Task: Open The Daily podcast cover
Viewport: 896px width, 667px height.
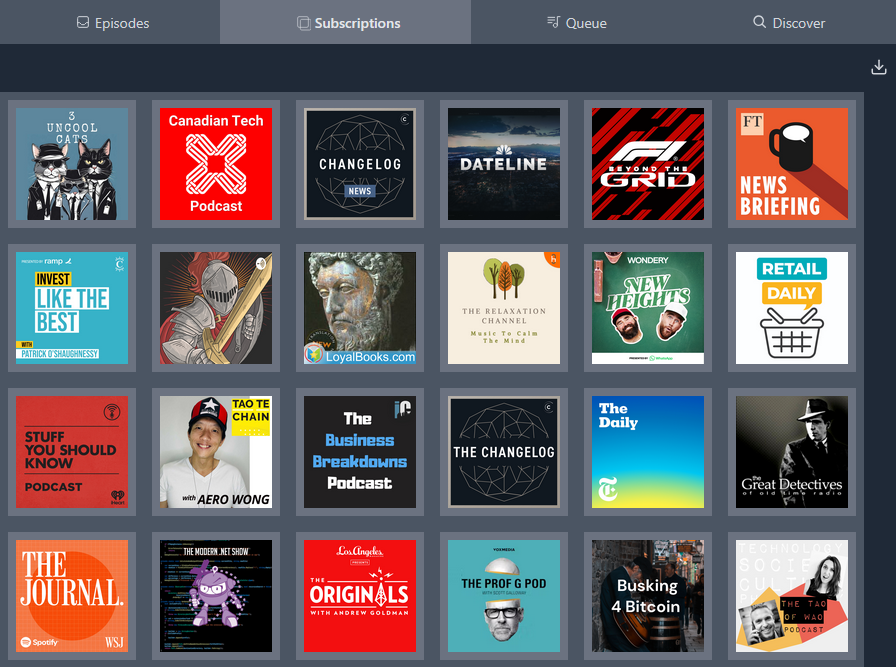Action: (648, 452)
